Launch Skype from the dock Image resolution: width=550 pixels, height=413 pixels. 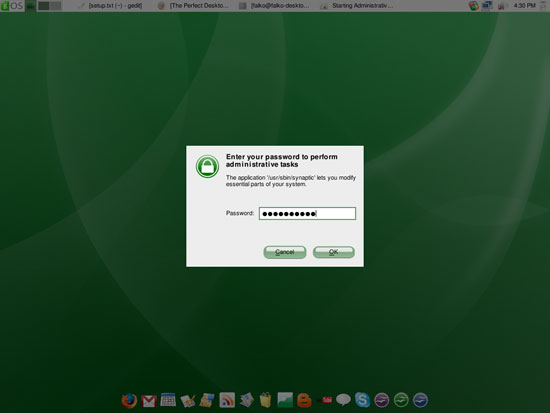[362, 400]
